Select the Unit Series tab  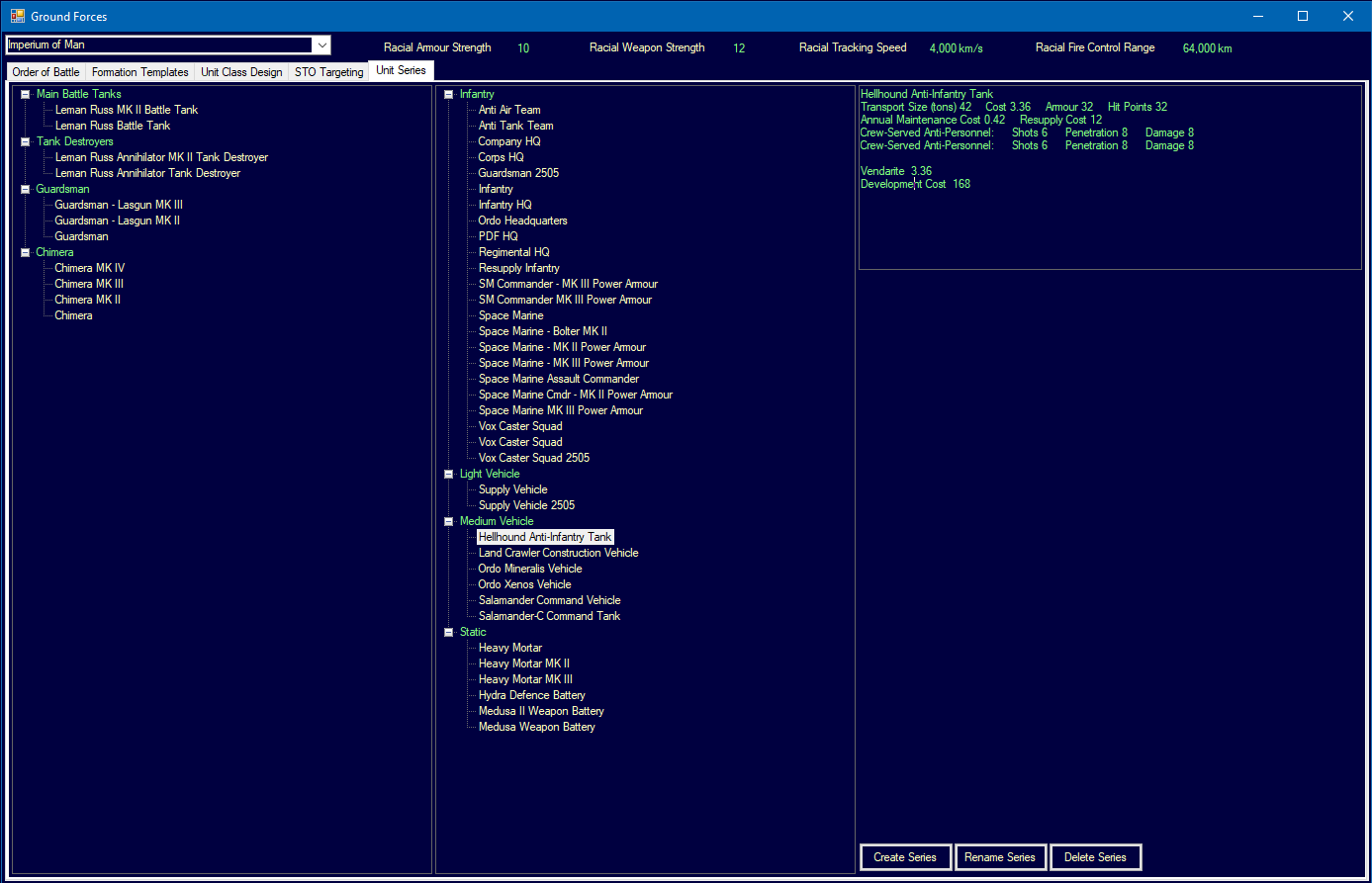[x=401, y=70]
